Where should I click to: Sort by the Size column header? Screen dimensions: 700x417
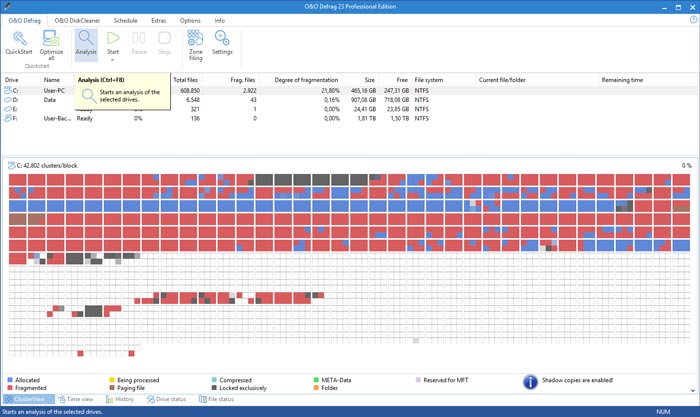pos(370,80)
